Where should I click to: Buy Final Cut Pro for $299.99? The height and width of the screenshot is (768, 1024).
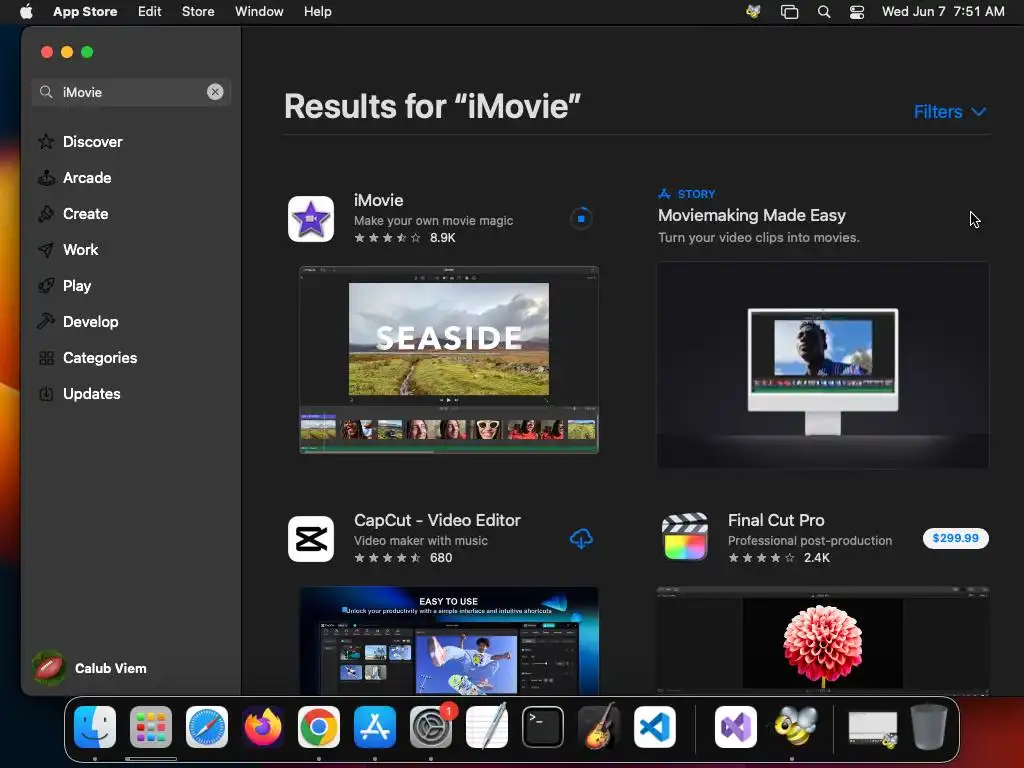tap(955, 538)
